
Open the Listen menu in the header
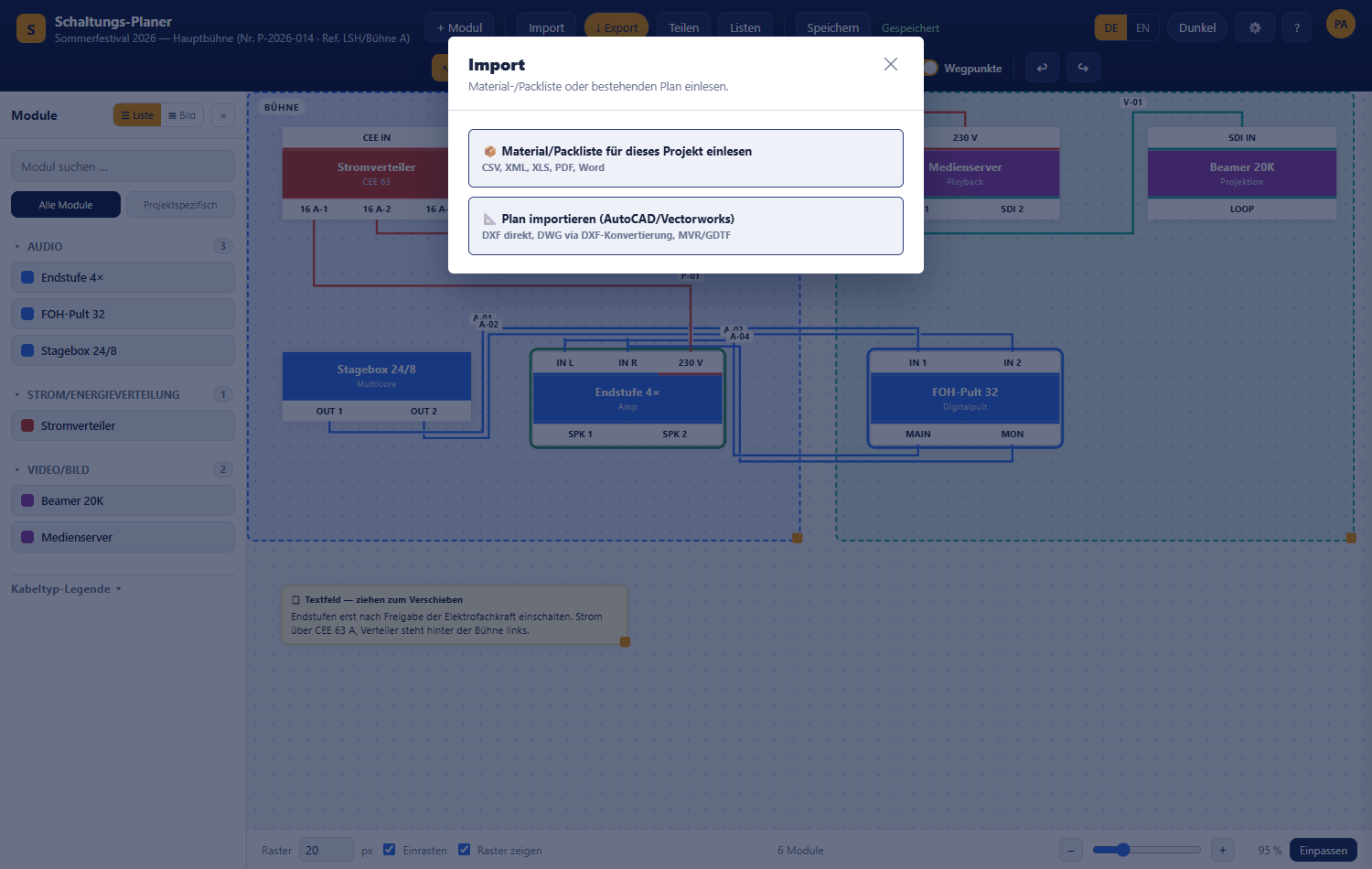pos(745,27)
